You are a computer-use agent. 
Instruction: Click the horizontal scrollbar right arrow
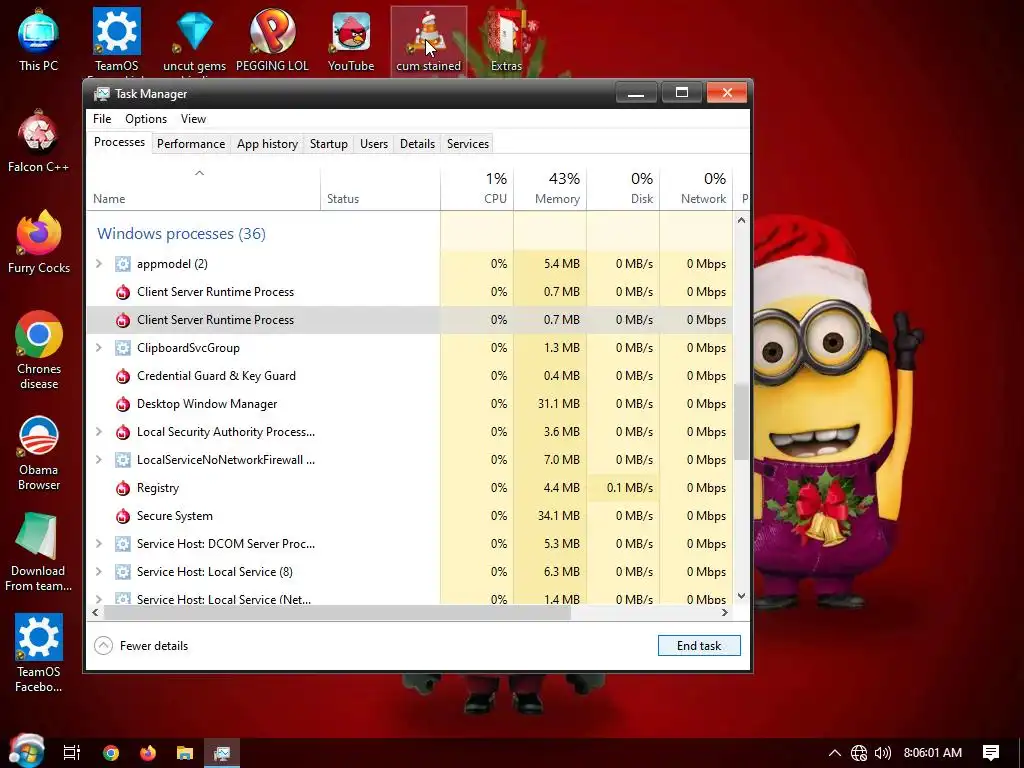pos(724,613)
